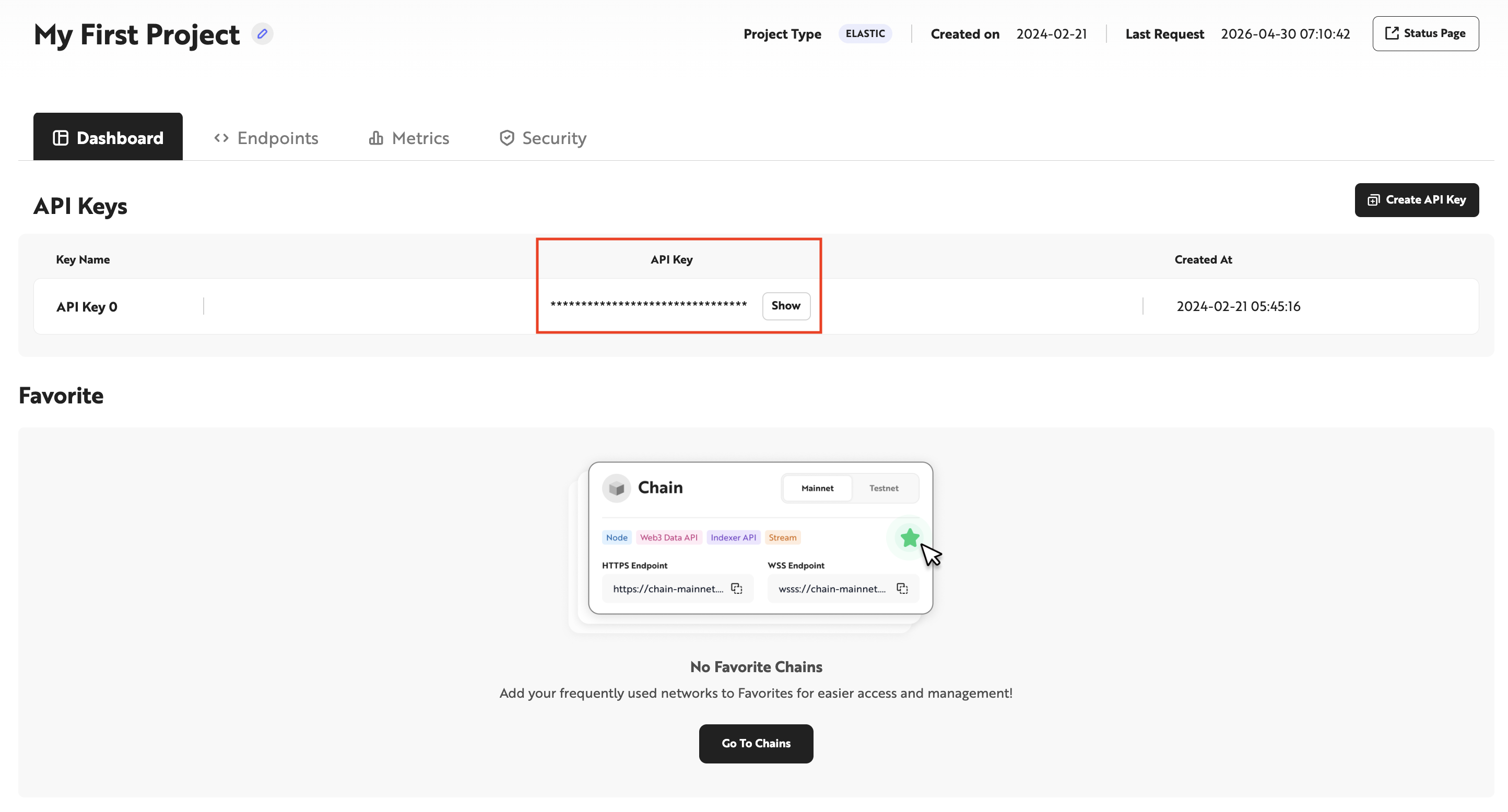Screen dimensions: 1508x812
Task: Click the Last Request timestamp 2026-04-30 07:10:42
Action: tap(1285, 34)
